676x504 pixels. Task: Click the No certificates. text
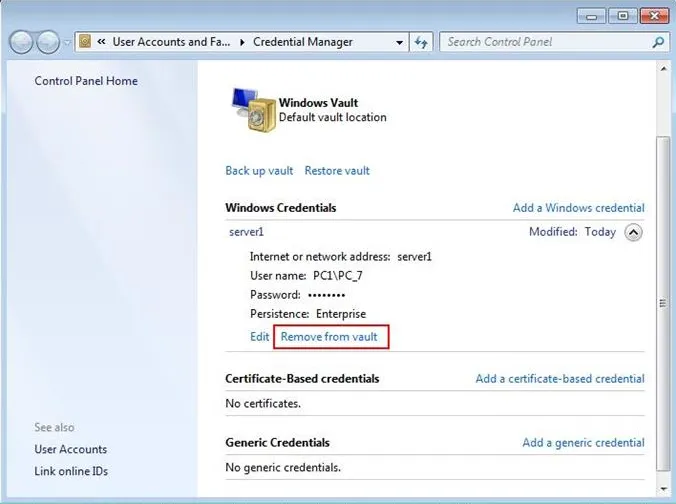coord(263,404)
